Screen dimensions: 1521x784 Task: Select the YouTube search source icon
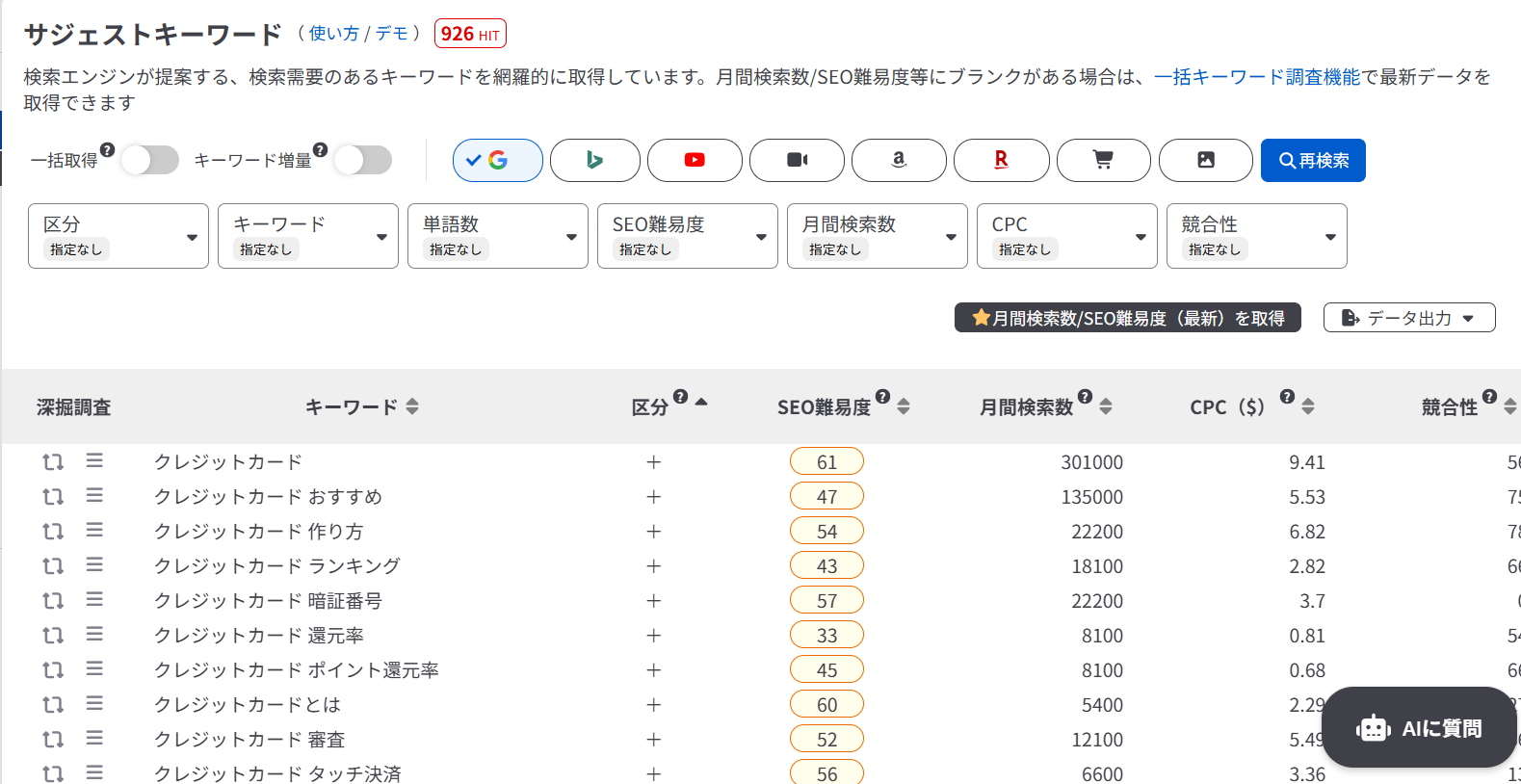click(695, 160)
